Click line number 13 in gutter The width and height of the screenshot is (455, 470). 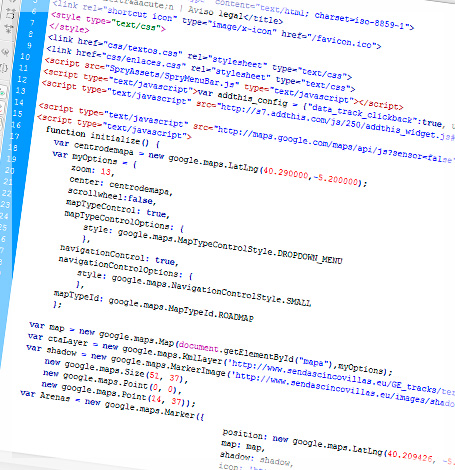click(20, 91)
